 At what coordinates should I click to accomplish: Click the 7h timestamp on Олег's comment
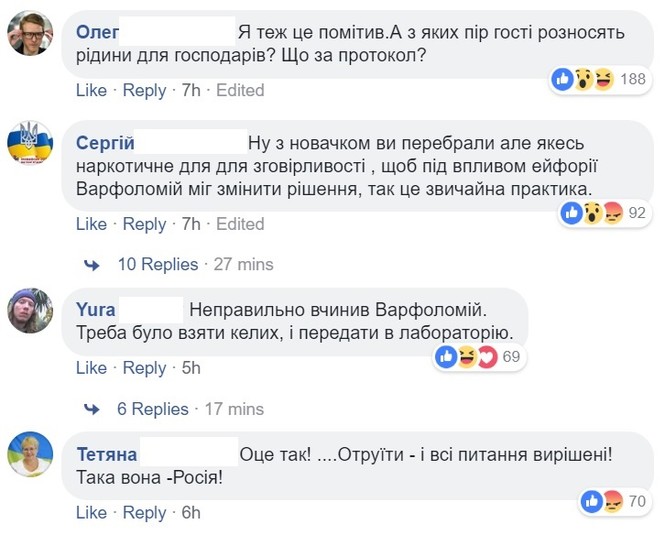pos(191,90)
